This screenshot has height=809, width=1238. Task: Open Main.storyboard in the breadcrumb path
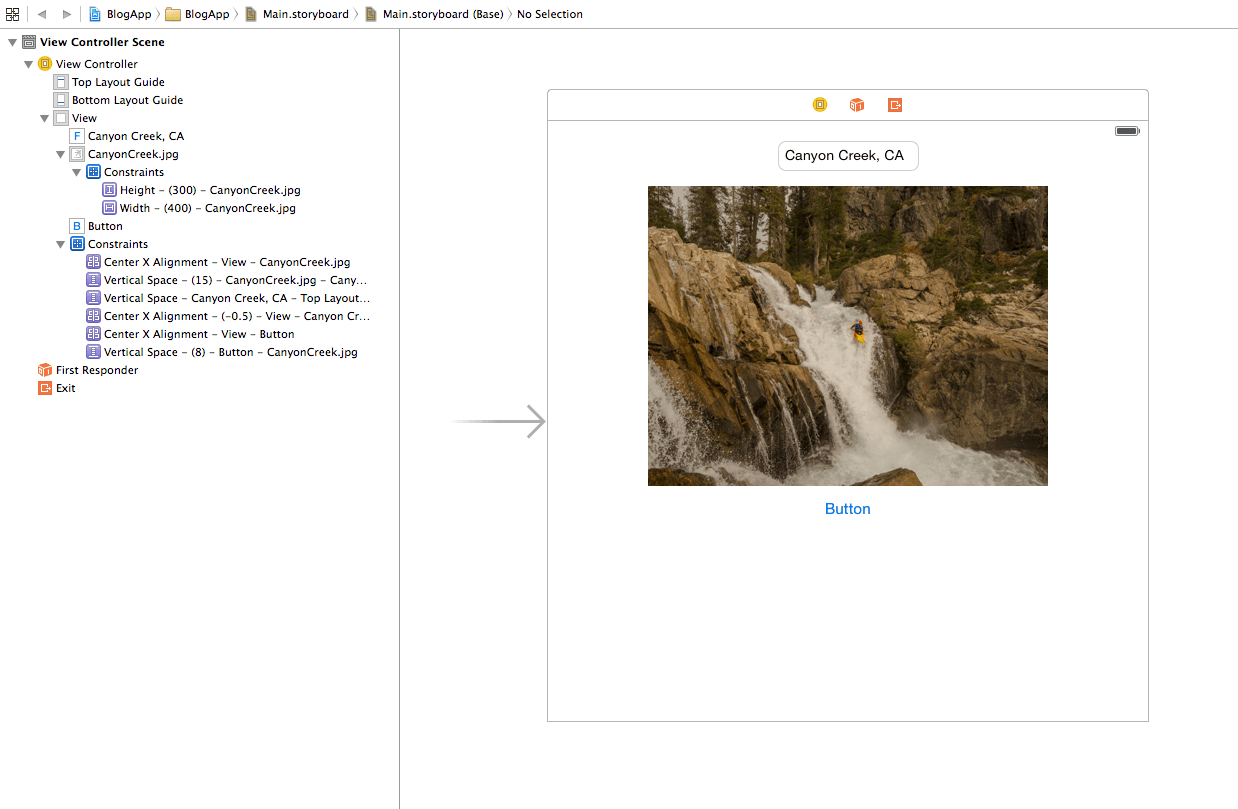[x=305, y=14]
